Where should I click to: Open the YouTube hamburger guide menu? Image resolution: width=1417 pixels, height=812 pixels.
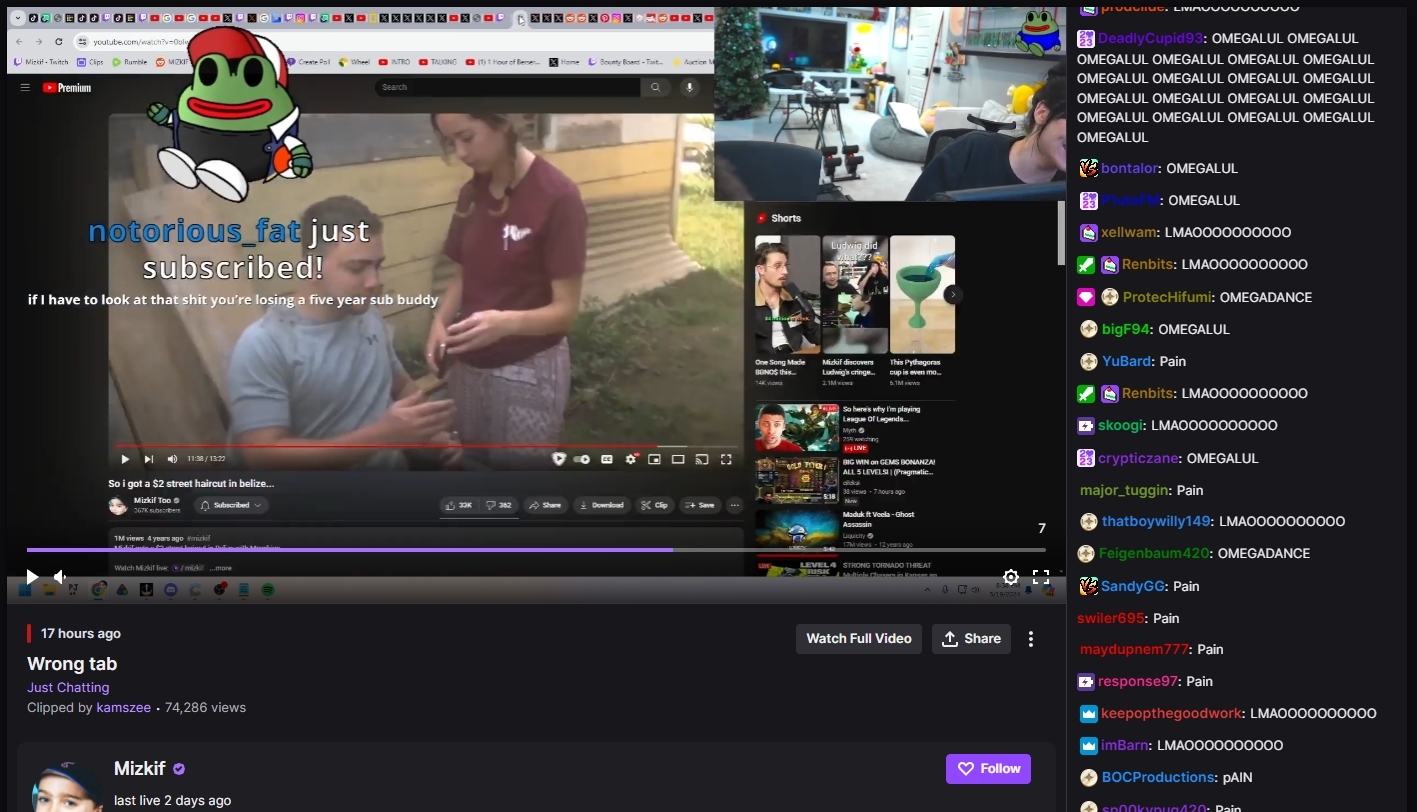pos(25,87)
